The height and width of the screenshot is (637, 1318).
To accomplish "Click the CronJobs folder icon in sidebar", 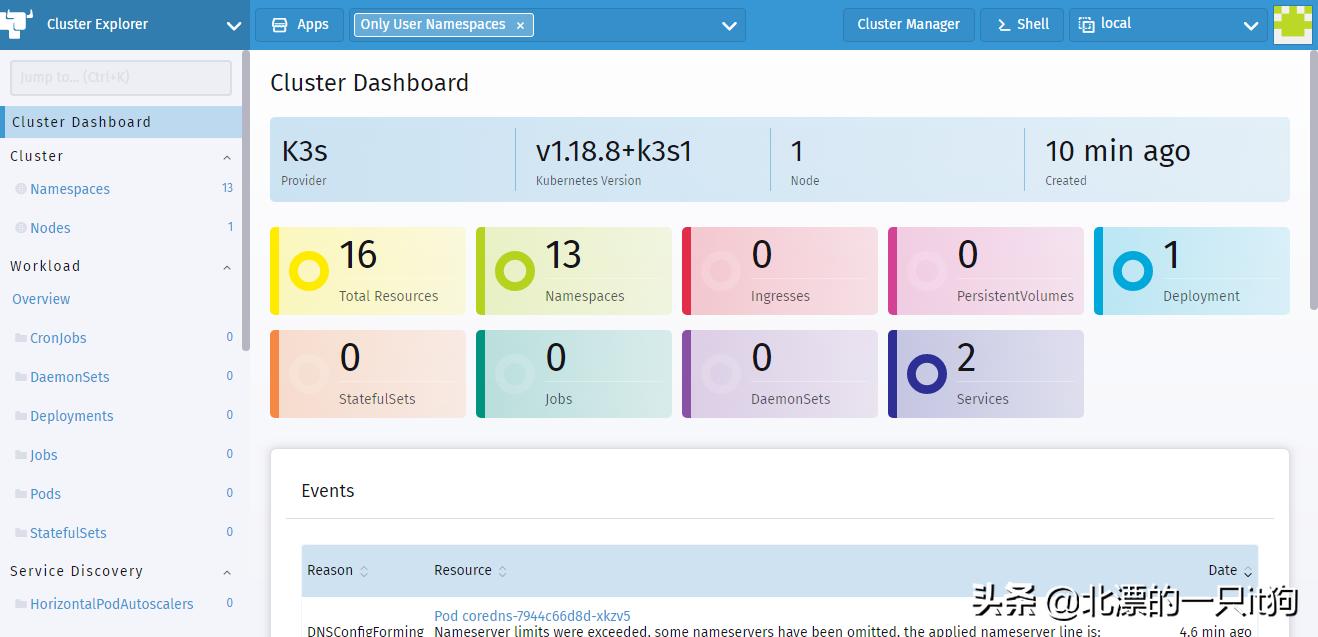I will click(20, 338).
